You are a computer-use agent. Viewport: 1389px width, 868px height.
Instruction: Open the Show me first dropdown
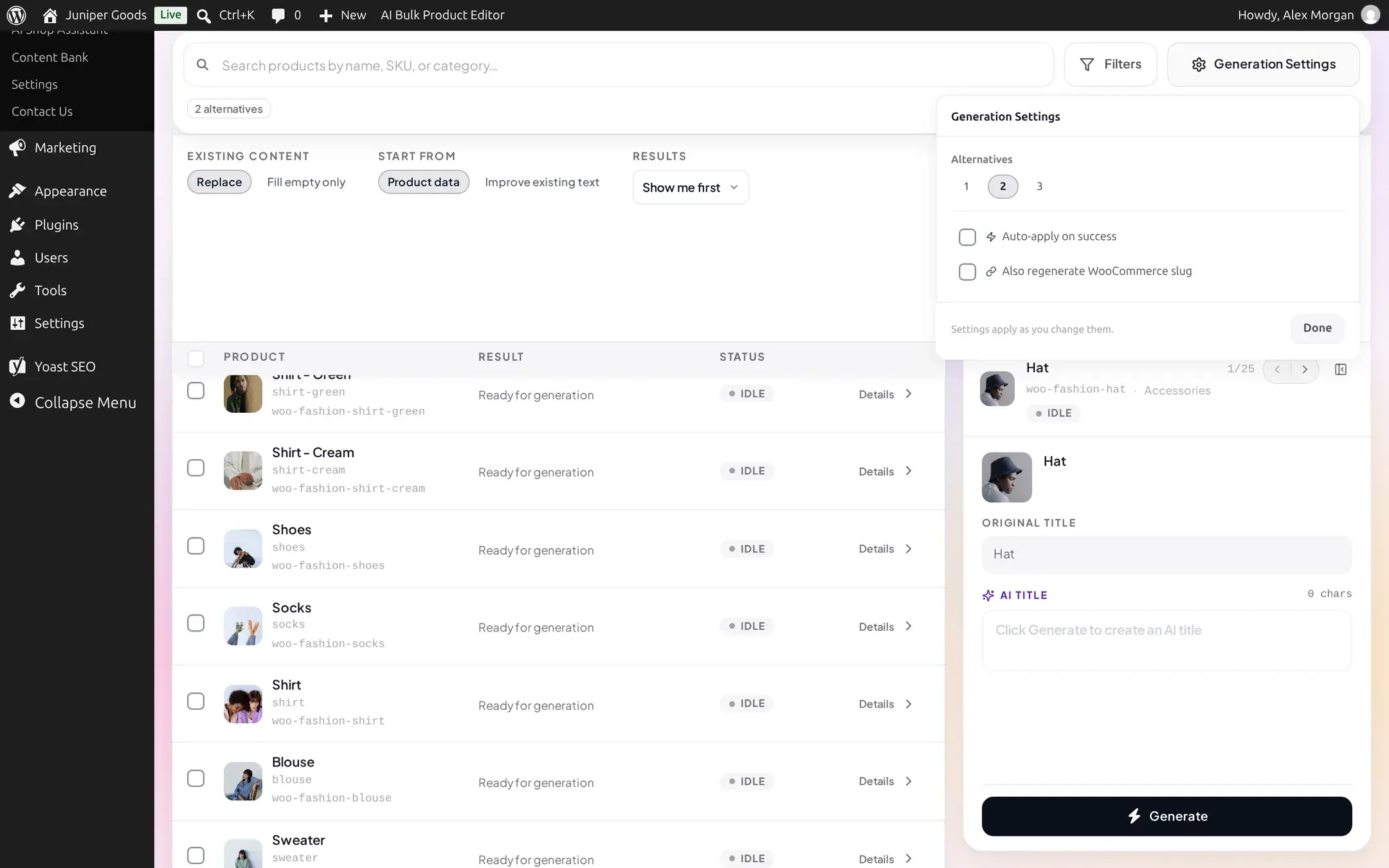point(691,187)
